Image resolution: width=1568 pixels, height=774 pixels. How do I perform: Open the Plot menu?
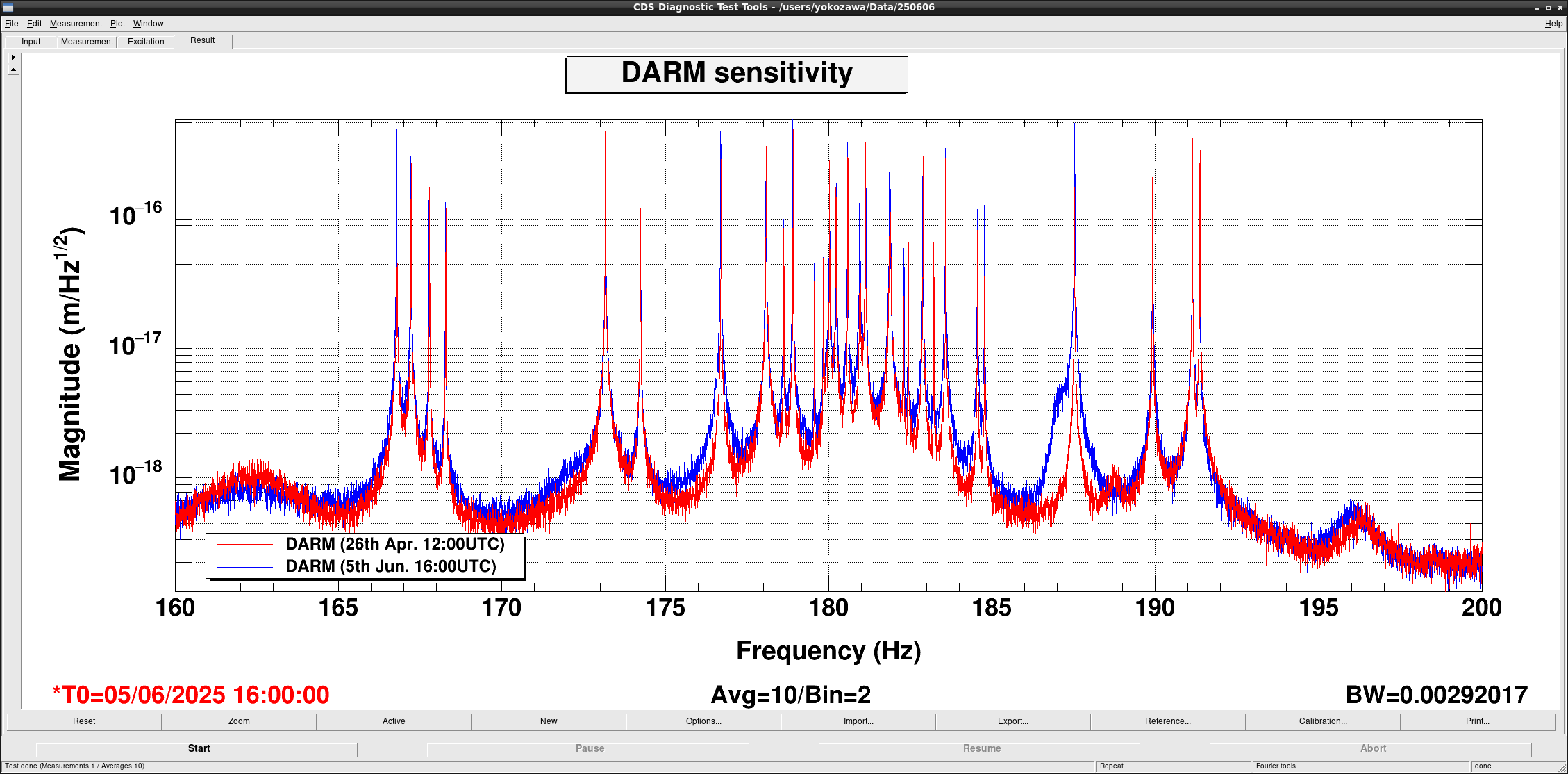[x=117, y=24]
